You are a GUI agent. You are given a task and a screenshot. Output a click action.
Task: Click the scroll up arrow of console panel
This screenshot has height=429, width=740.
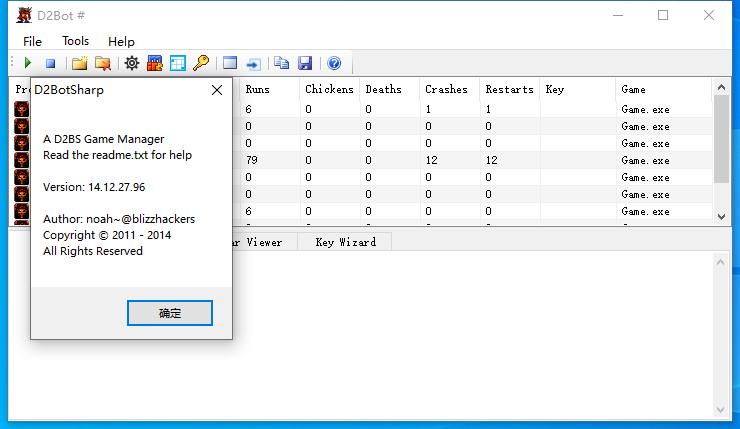[721, 262]
